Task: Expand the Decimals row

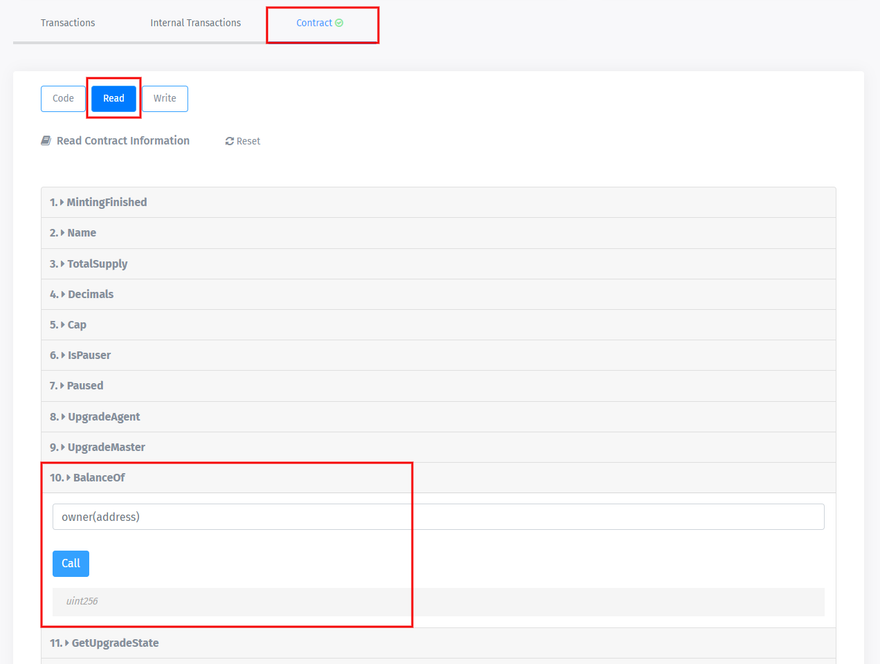Action: pyautogui.click(x=90, y=295)
